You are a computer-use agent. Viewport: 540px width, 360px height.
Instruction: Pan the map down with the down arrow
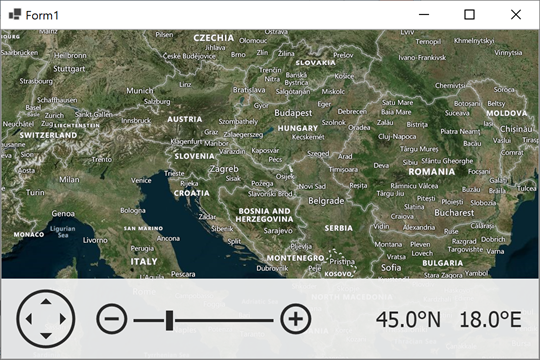tap(46, 336)
